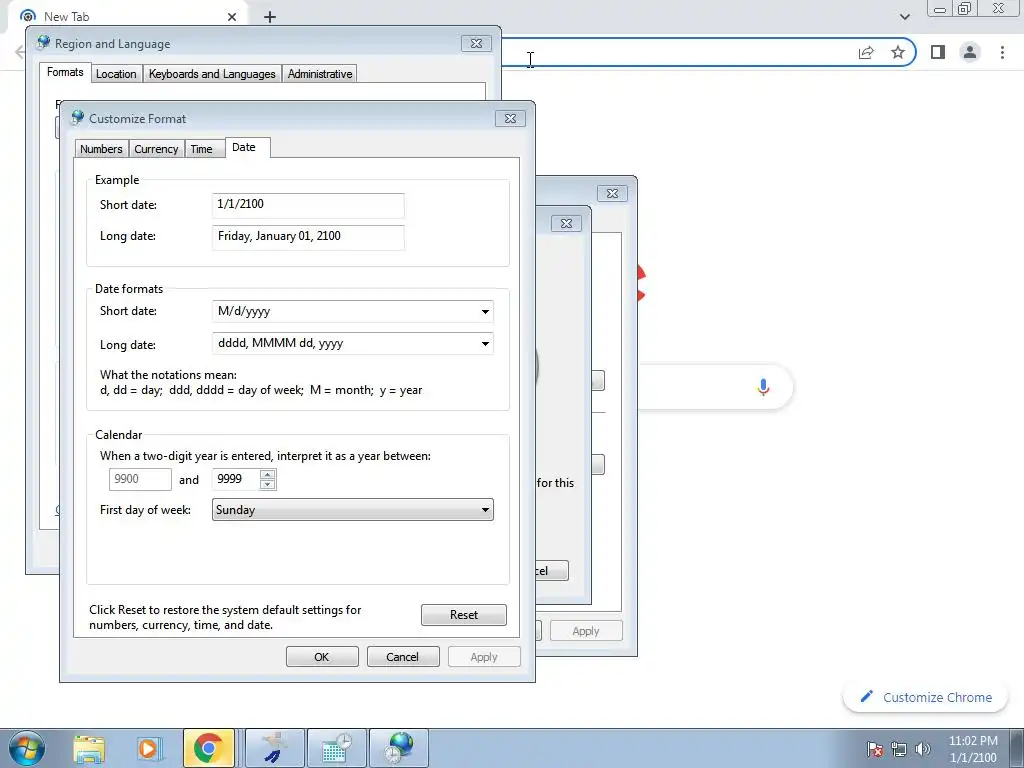Bookmark this tab with the star icon
Viewport: 1024px width, 768px height.
point(898,52)
